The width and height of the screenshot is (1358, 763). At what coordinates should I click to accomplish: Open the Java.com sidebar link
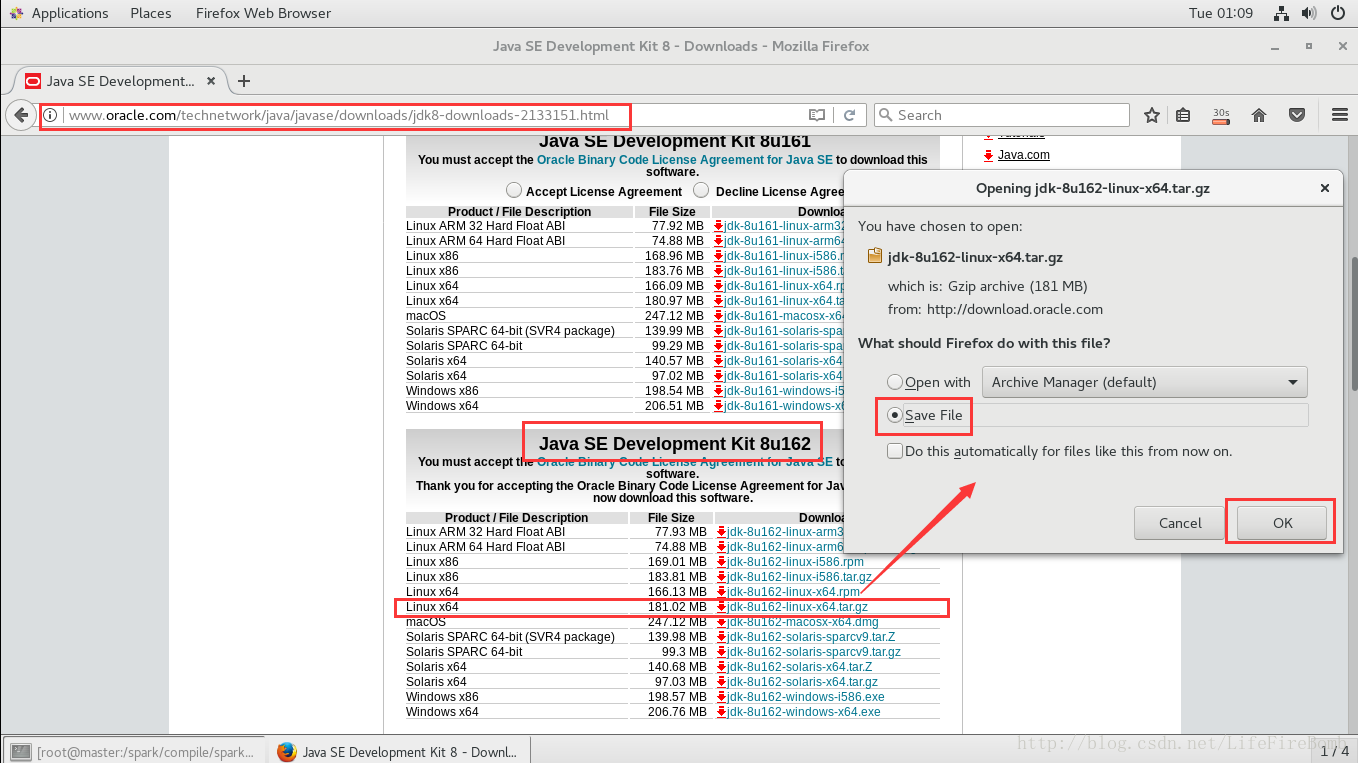(1024, 155)
